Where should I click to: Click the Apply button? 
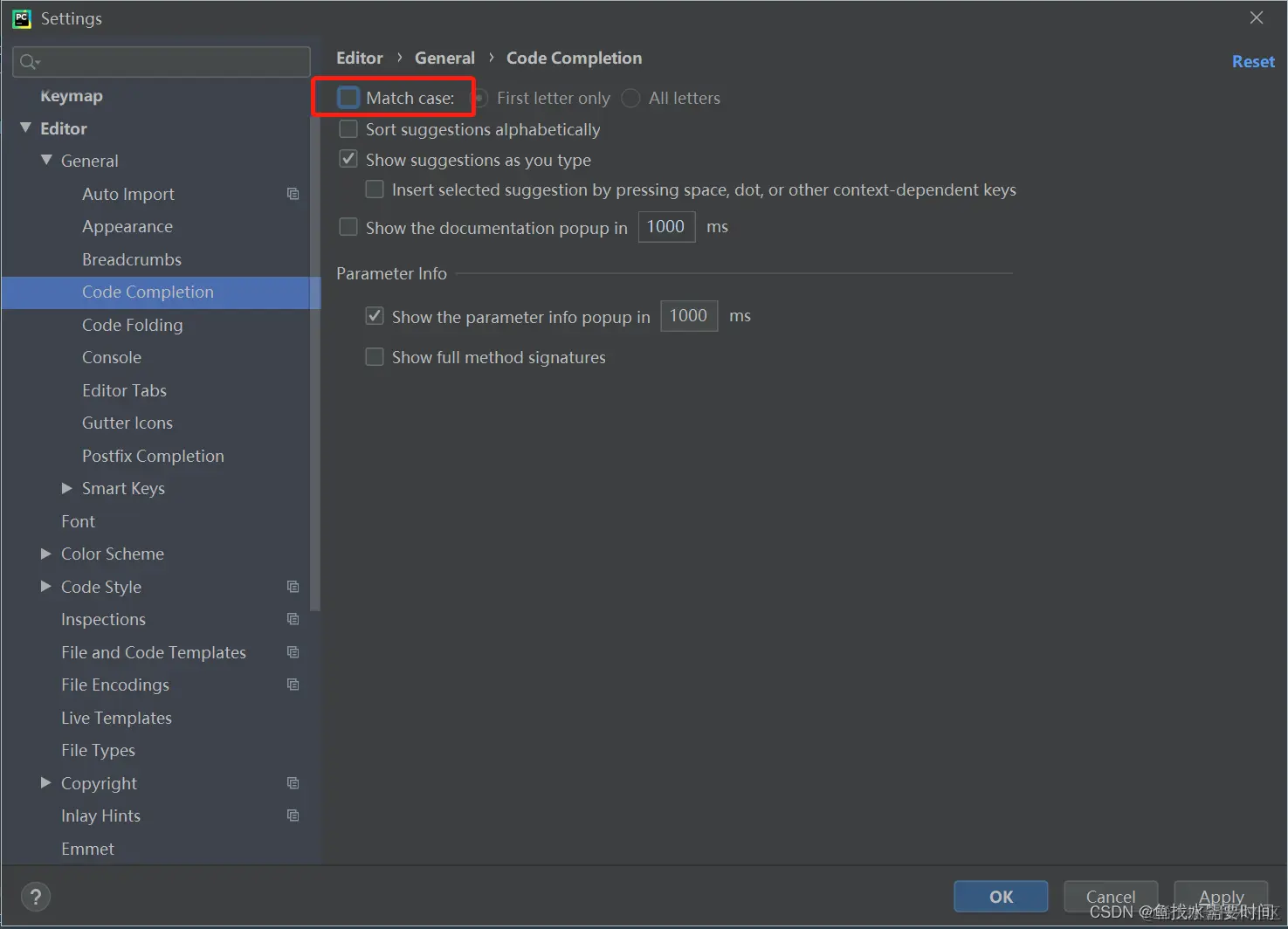pos(1221,897)
